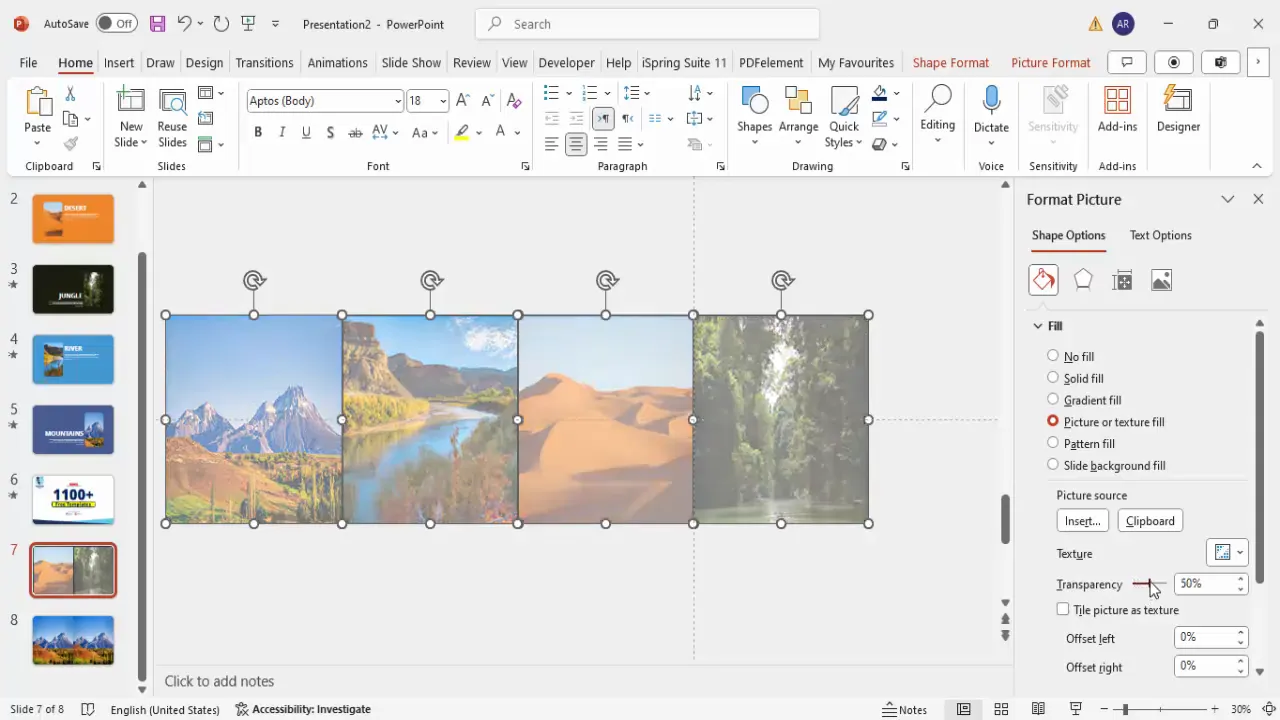This screenshot has width=1280, height=720.
Task: Enable Tile picture as texture checkbox
Action: (1063, 609)
